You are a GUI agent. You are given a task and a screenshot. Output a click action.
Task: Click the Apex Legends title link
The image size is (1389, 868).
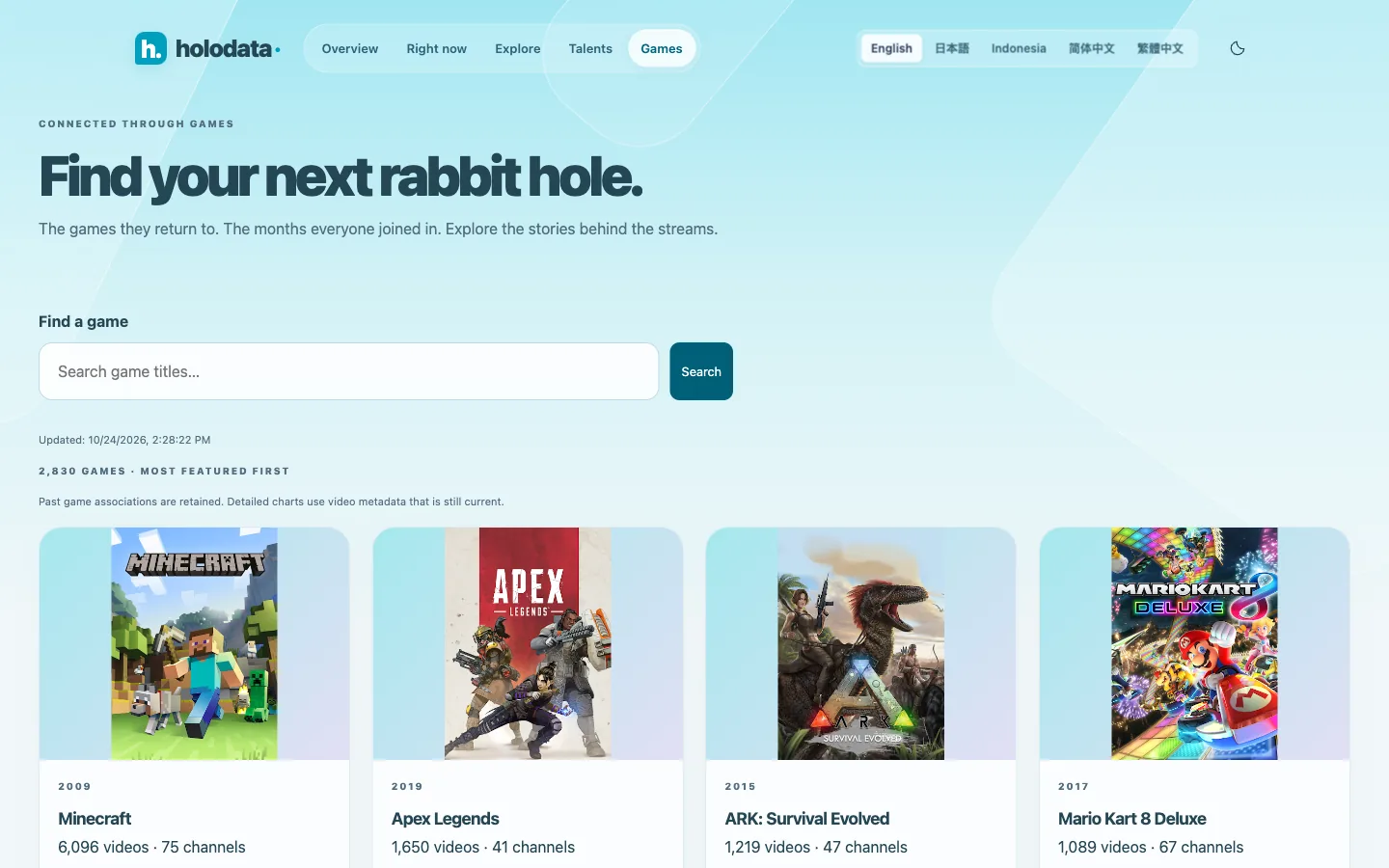(x=446, y=819)
